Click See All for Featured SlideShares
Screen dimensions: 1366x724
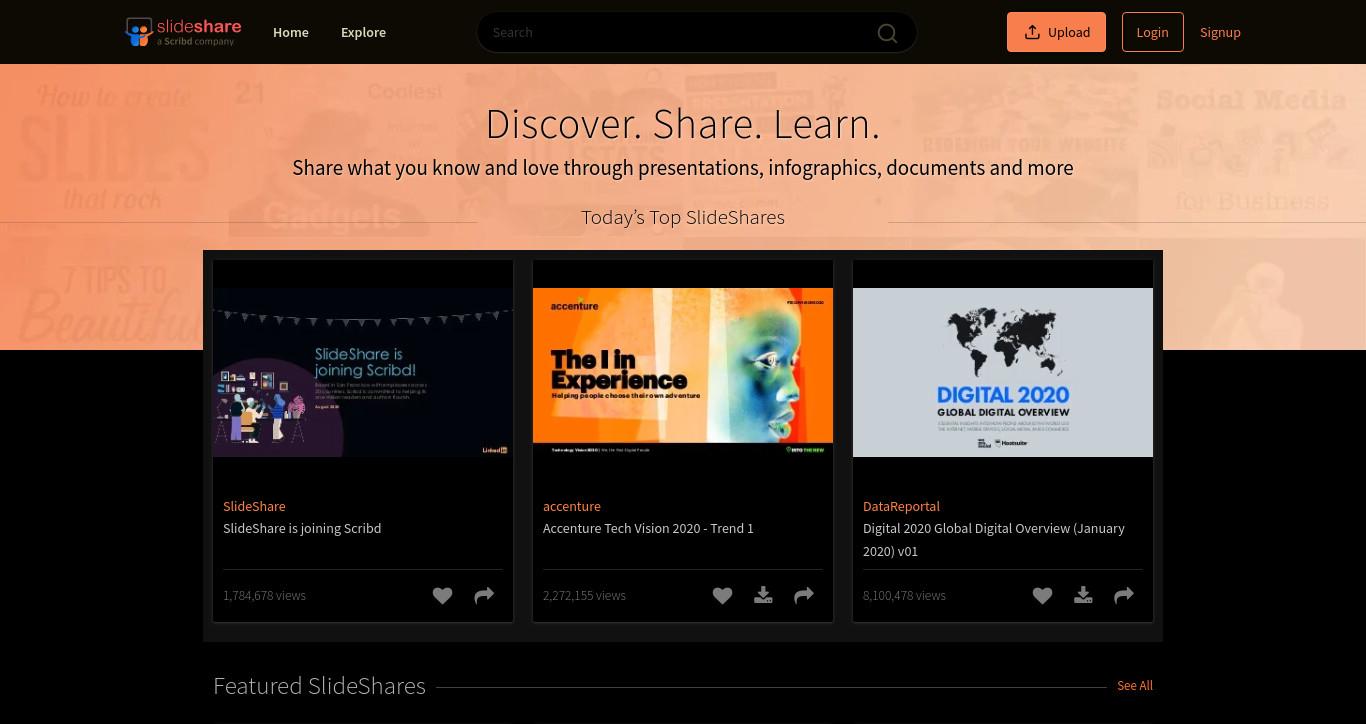point(1134,686)
